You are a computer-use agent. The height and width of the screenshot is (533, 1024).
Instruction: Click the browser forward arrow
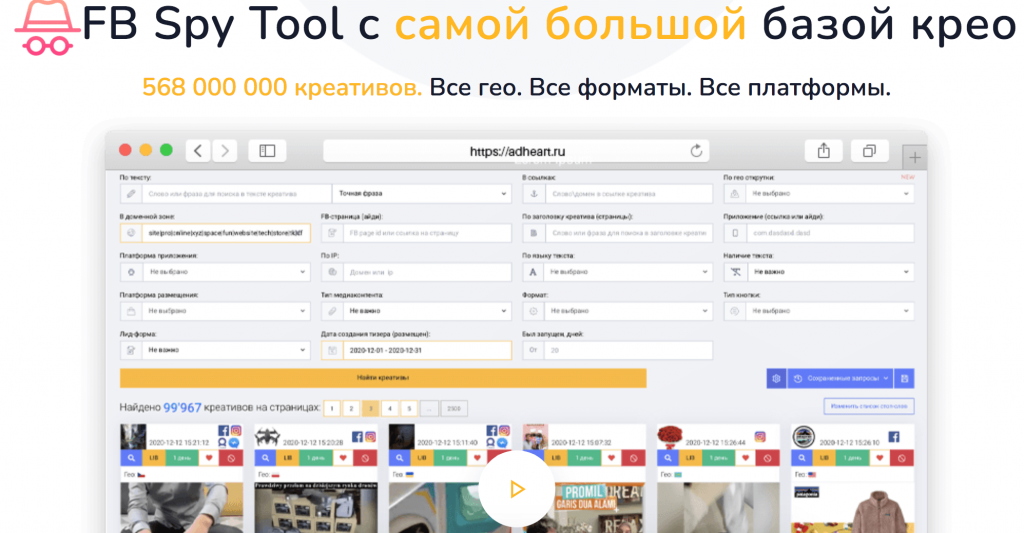coord(225,151)
